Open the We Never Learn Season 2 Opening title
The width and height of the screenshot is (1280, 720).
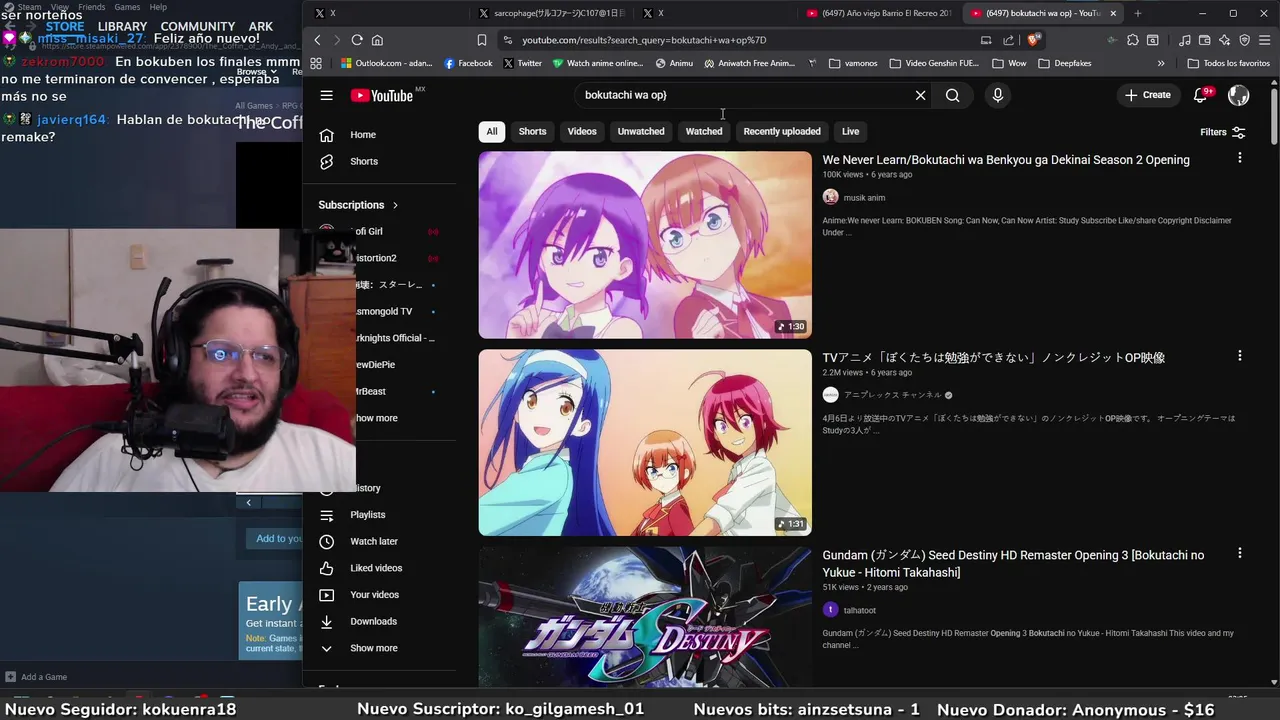1006,160
